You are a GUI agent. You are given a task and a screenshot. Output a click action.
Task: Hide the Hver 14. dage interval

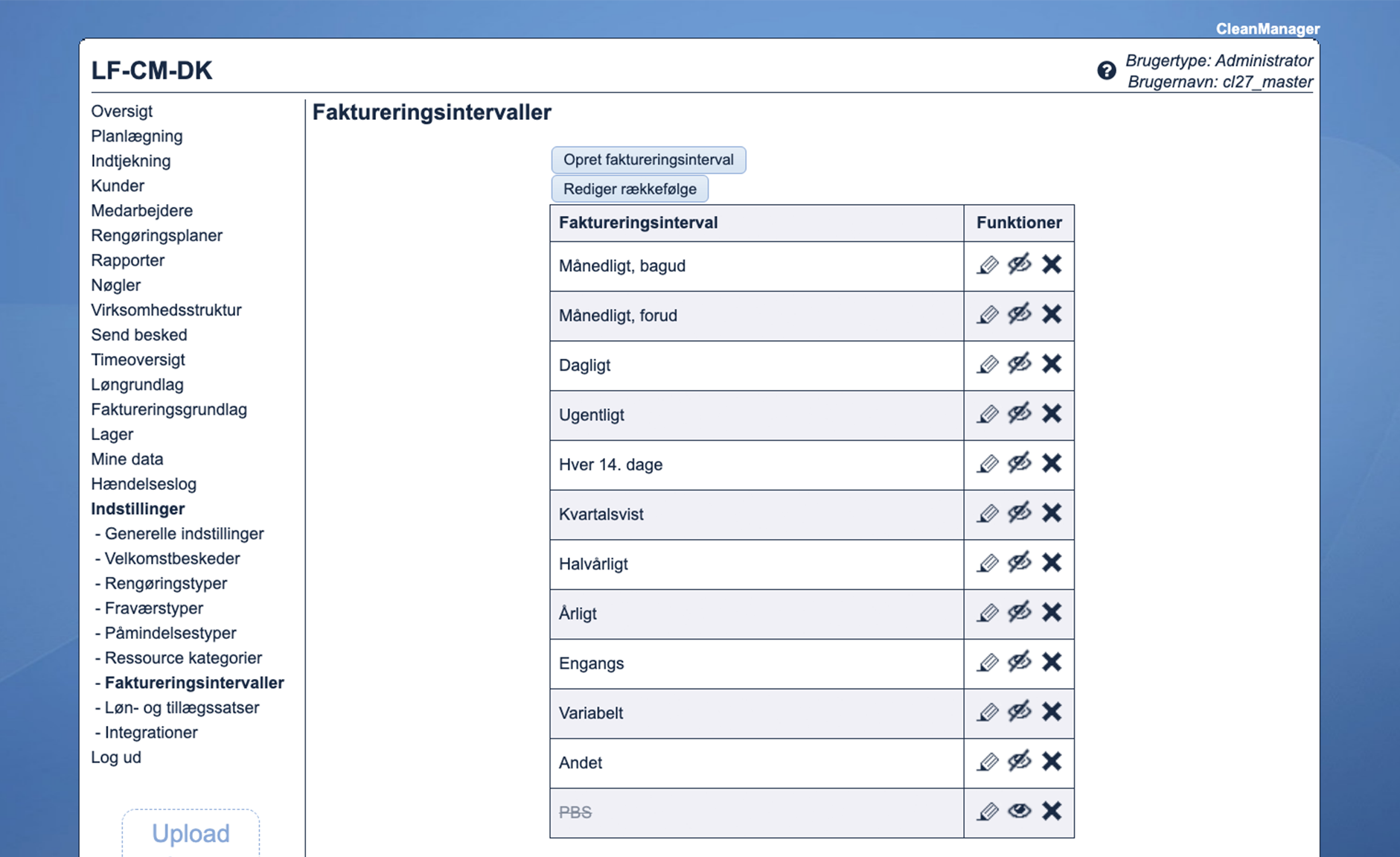(1020, 463)
